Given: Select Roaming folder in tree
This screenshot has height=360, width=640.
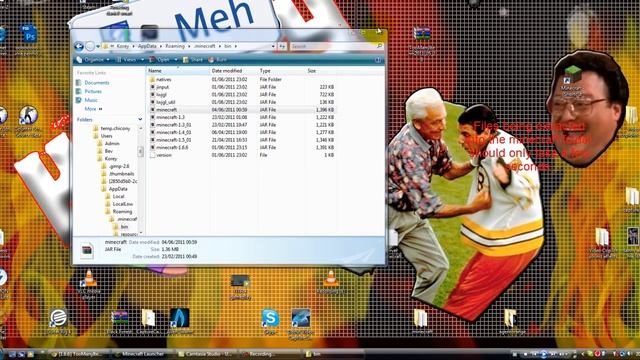Looking at the screenshot, I should click(x=122, y=211).
